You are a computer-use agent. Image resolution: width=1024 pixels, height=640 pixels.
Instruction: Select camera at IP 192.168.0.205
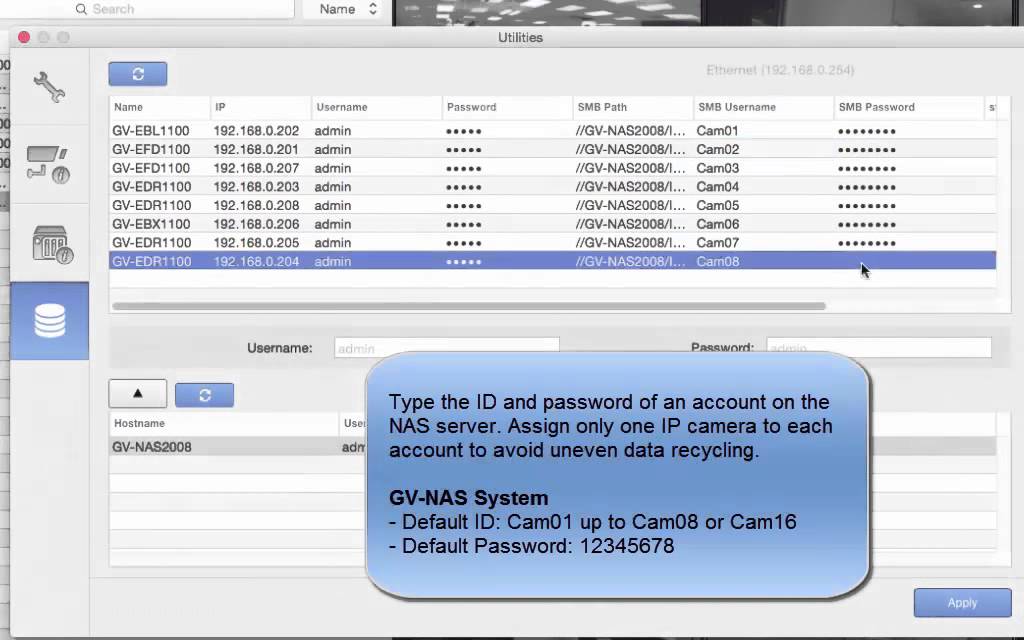pyautogui.click(x=552, y=242)
